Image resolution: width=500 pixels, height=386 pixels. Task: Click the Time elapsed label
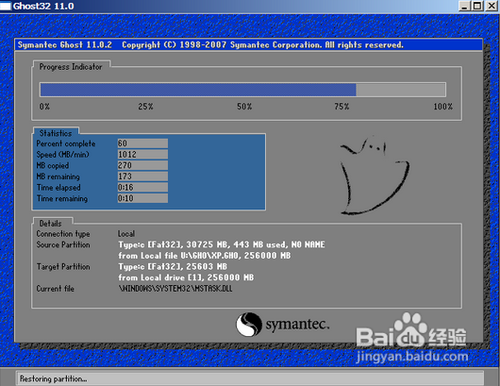pyautogui.click(x=59, y=188)
